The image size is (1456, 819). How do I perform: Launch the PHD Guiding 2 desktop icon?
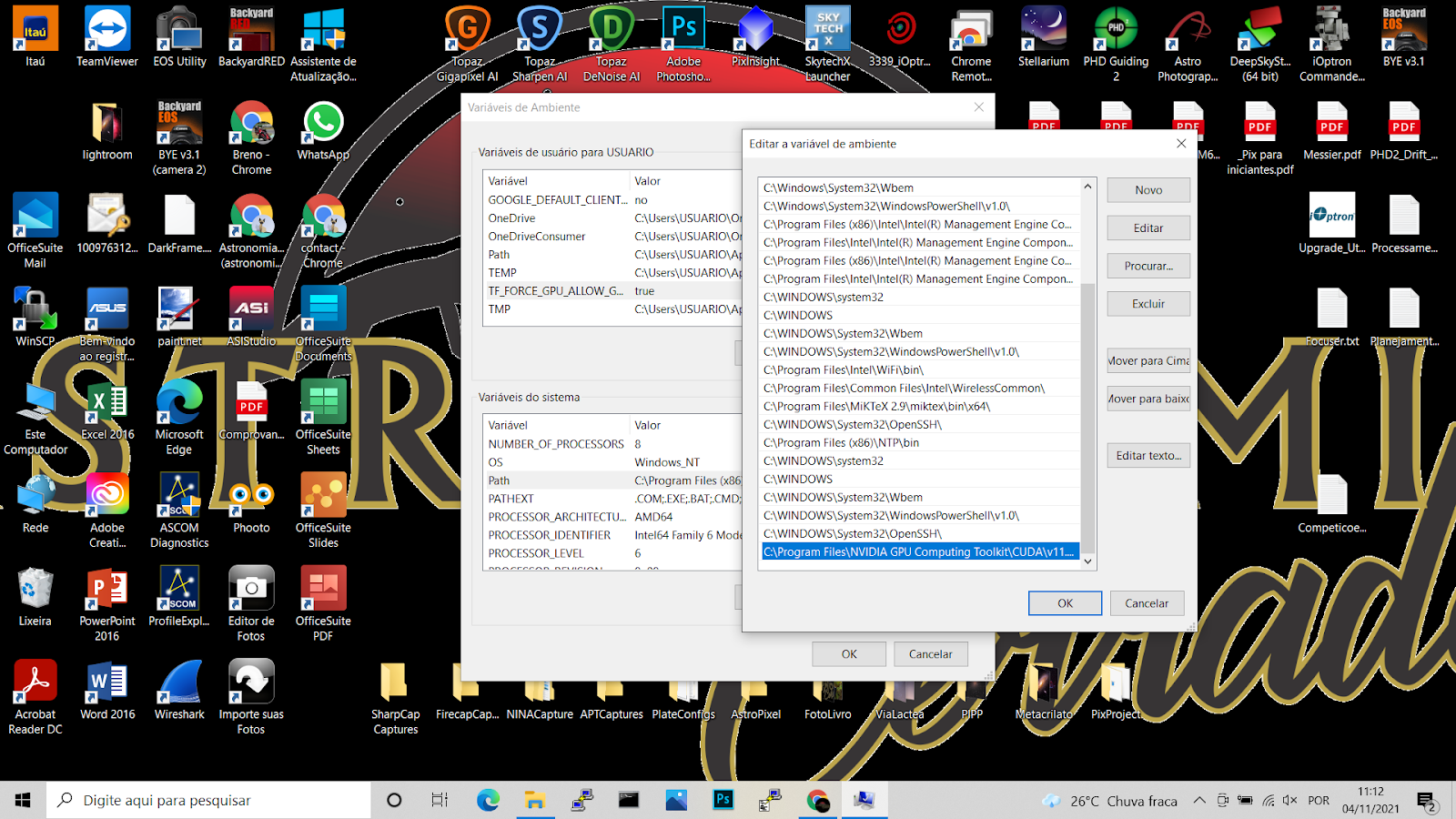(1116, 45)
